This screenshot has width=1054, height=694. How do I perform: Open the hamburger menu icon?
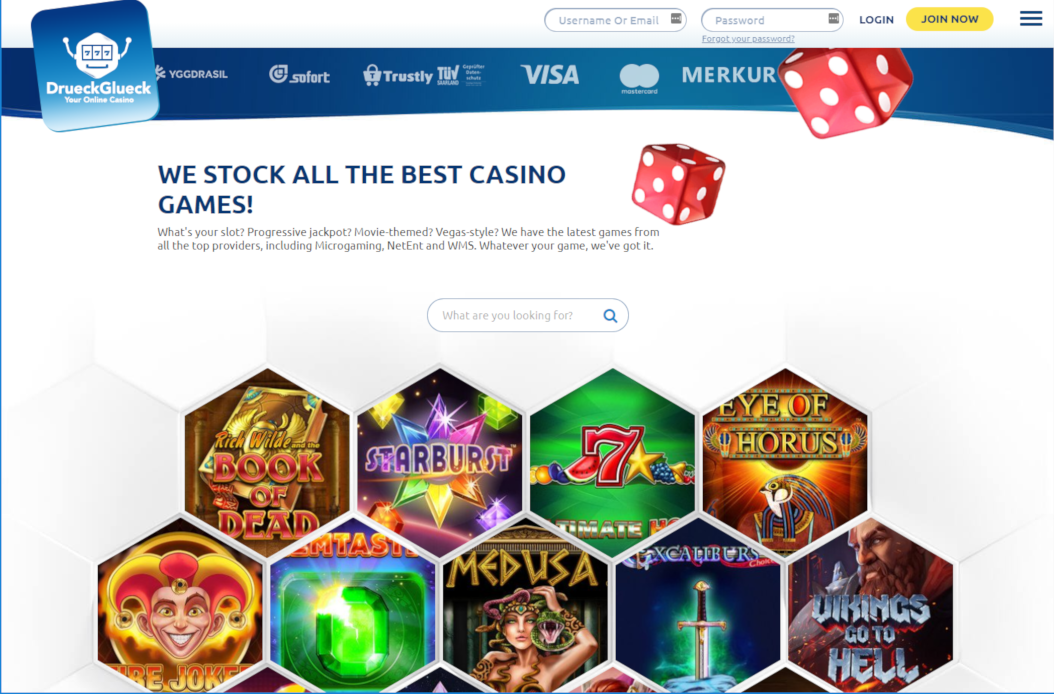(1030, 18)
